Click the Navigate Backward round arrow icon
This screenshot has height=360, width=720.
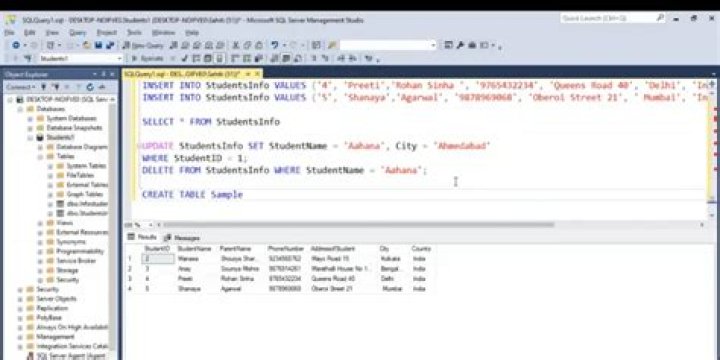coord(16,45)
